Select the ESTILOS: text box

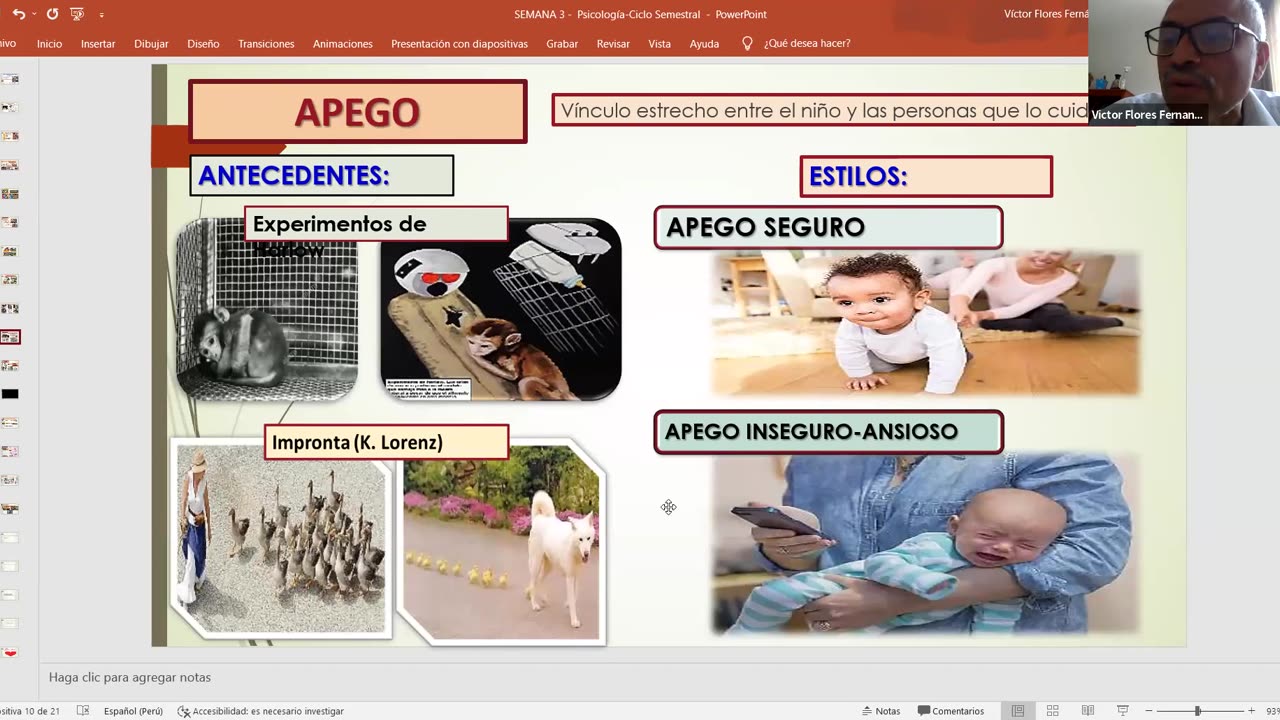click(x=926, y=176)
